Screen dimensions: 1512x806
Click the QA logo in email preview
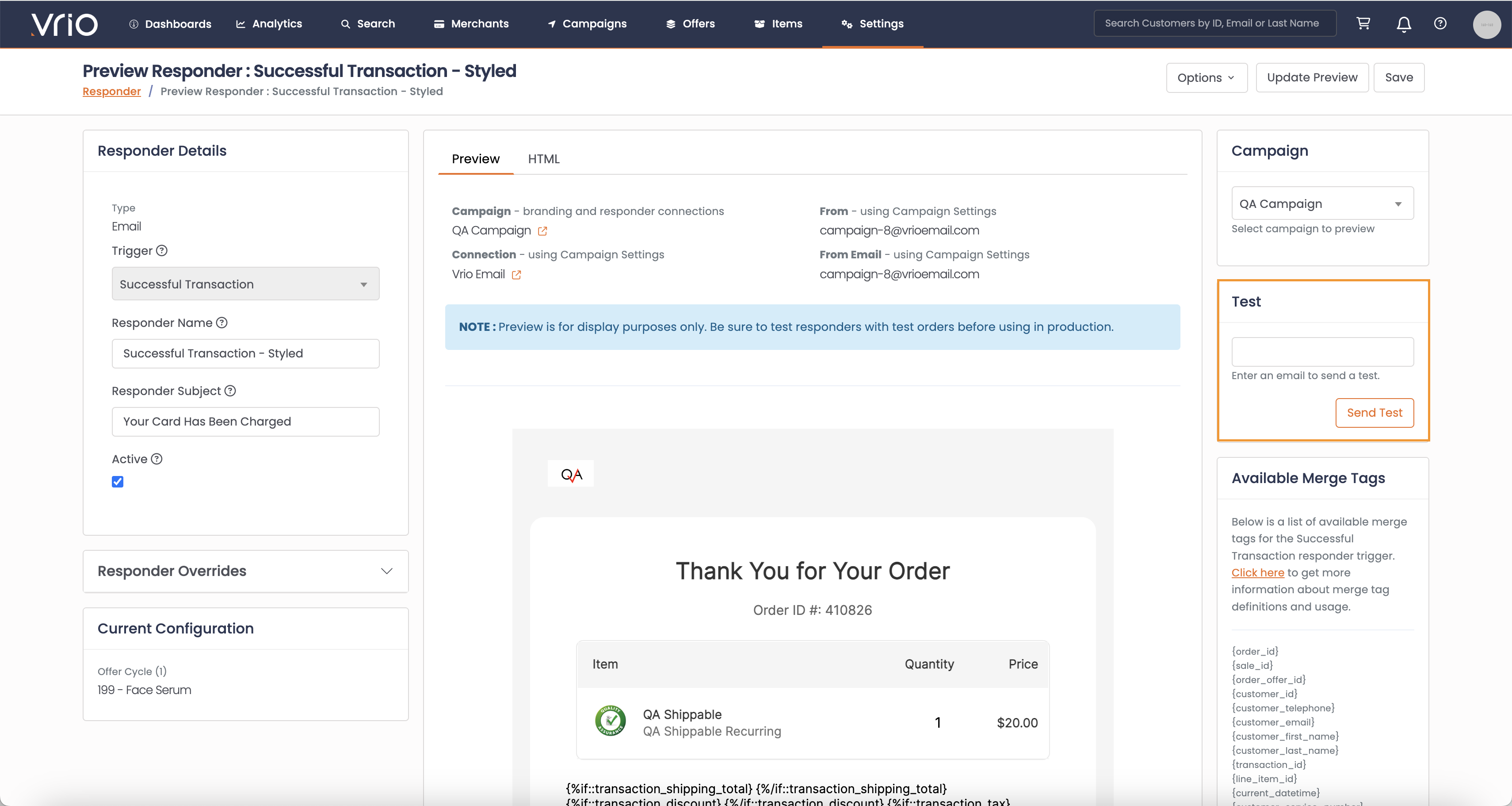pos(570,473)
